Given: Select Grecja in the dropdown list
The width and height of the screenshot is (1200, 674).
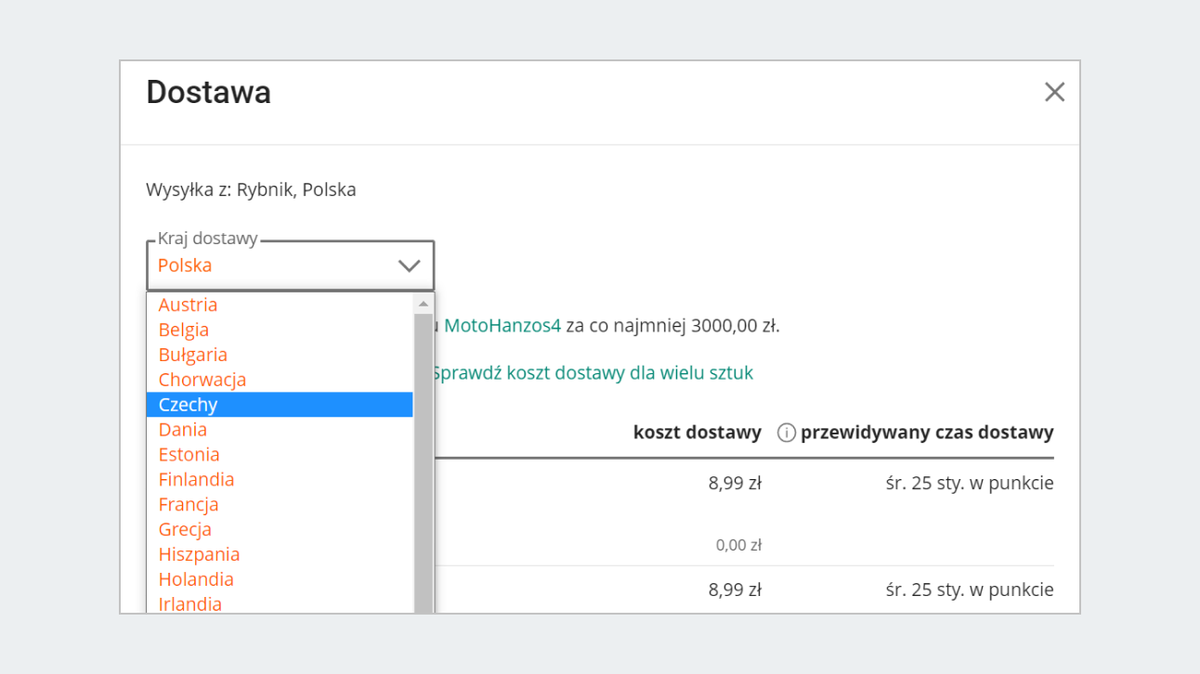Looking at the screenshot, I should (x=185, y=530).
